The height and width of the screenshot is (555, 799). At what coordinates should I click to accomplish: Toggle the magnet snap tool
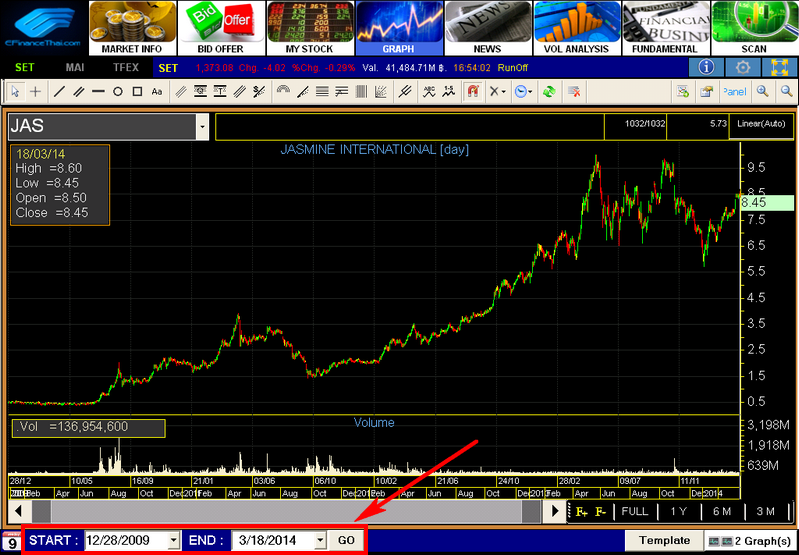[474, 92]
